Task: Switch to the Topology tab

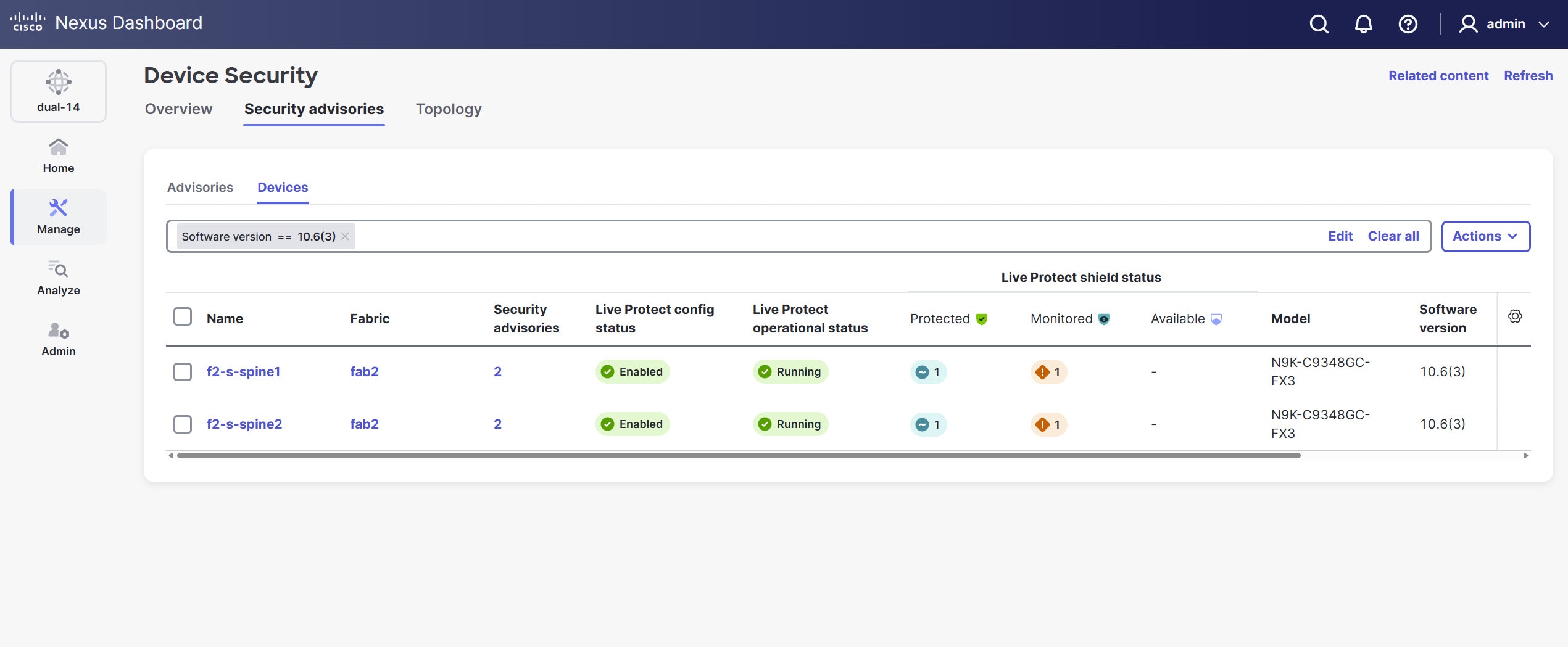Action: [449, 109]
